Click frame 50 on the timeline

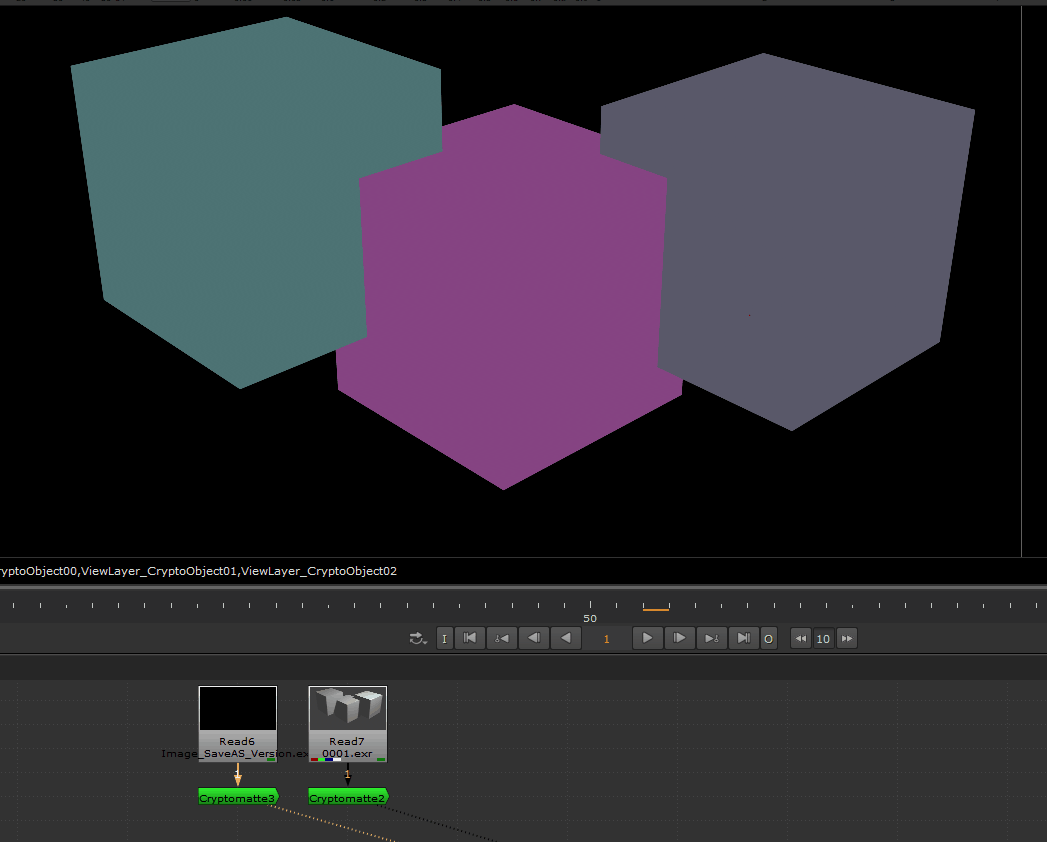click(x=590, y=606)
